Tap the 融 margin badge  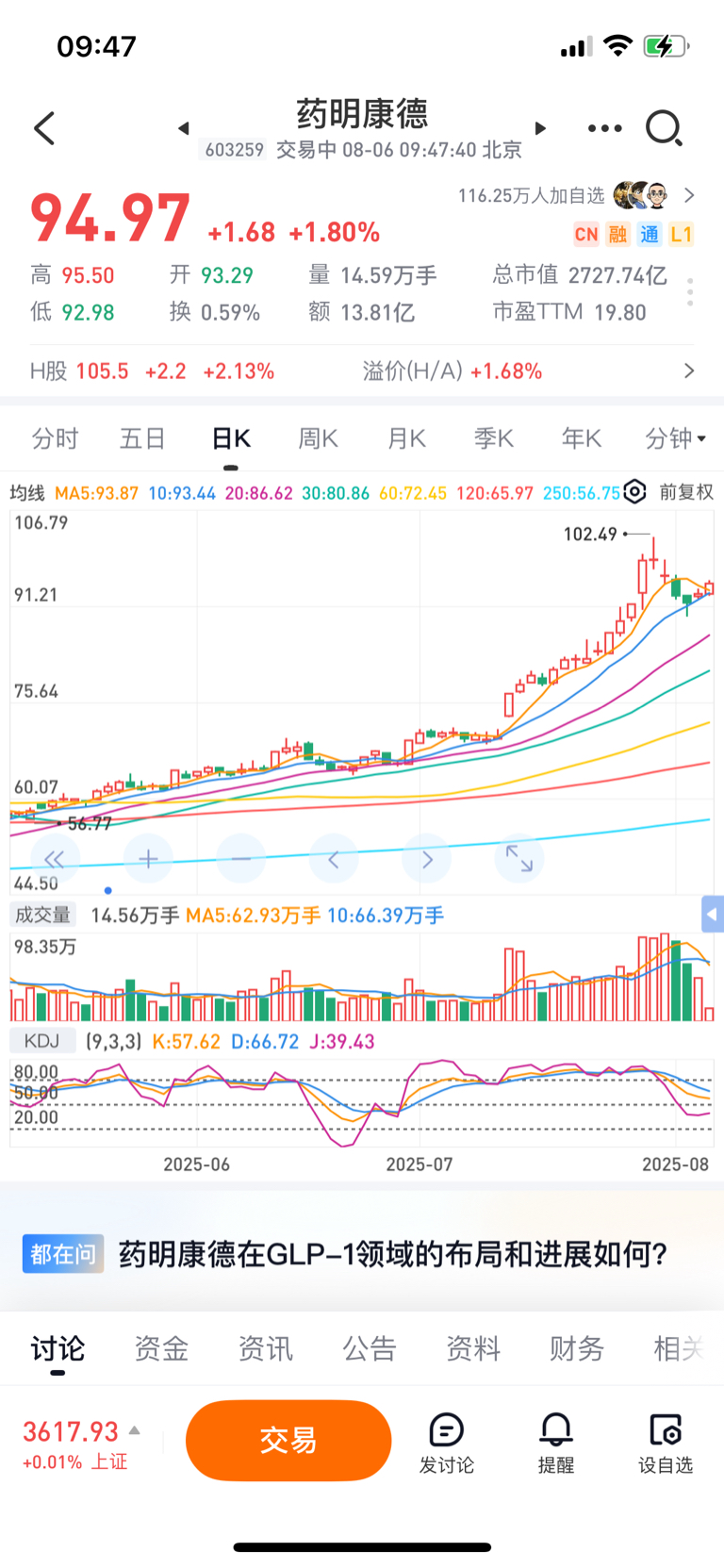pyautogui.click(x=617, y=235)
